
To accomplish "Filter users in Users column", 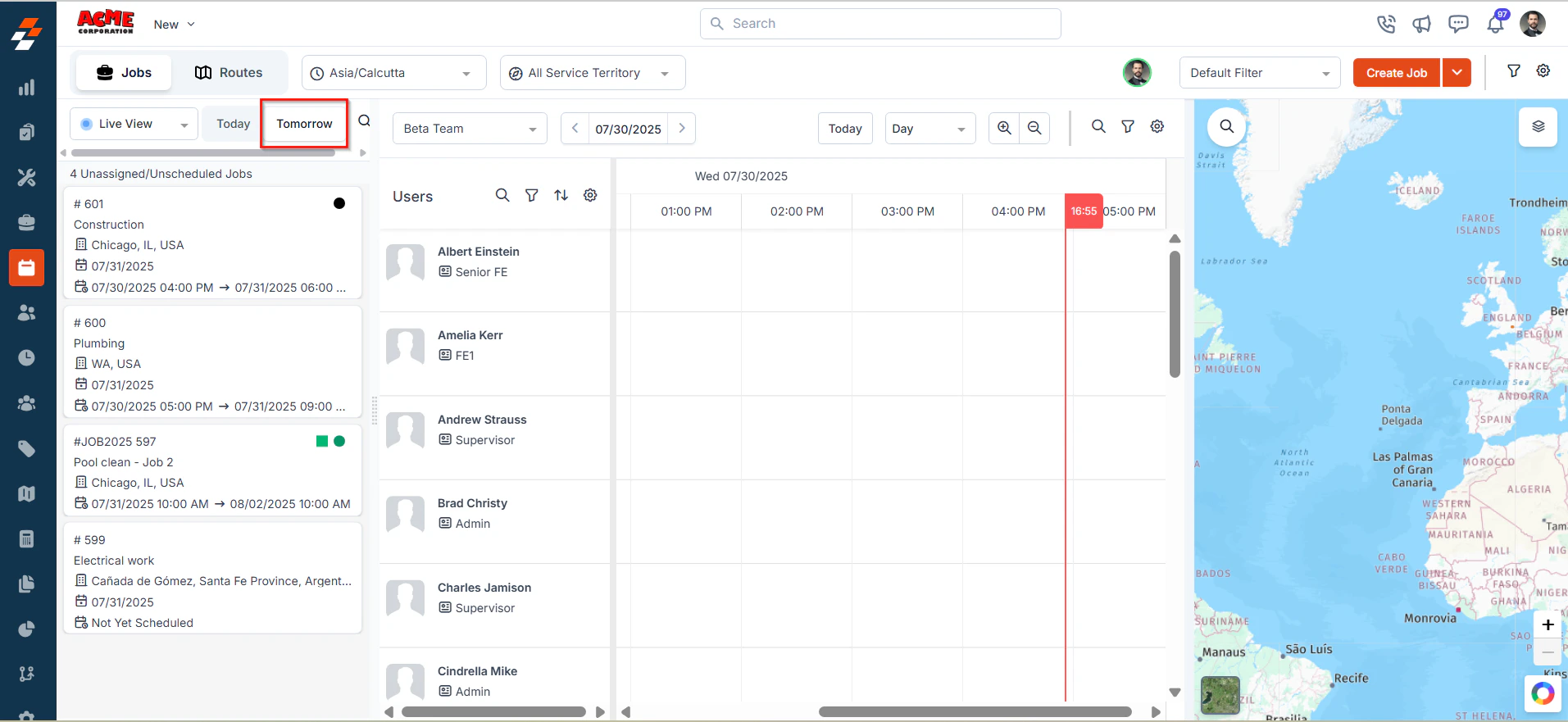I will 532,195.
